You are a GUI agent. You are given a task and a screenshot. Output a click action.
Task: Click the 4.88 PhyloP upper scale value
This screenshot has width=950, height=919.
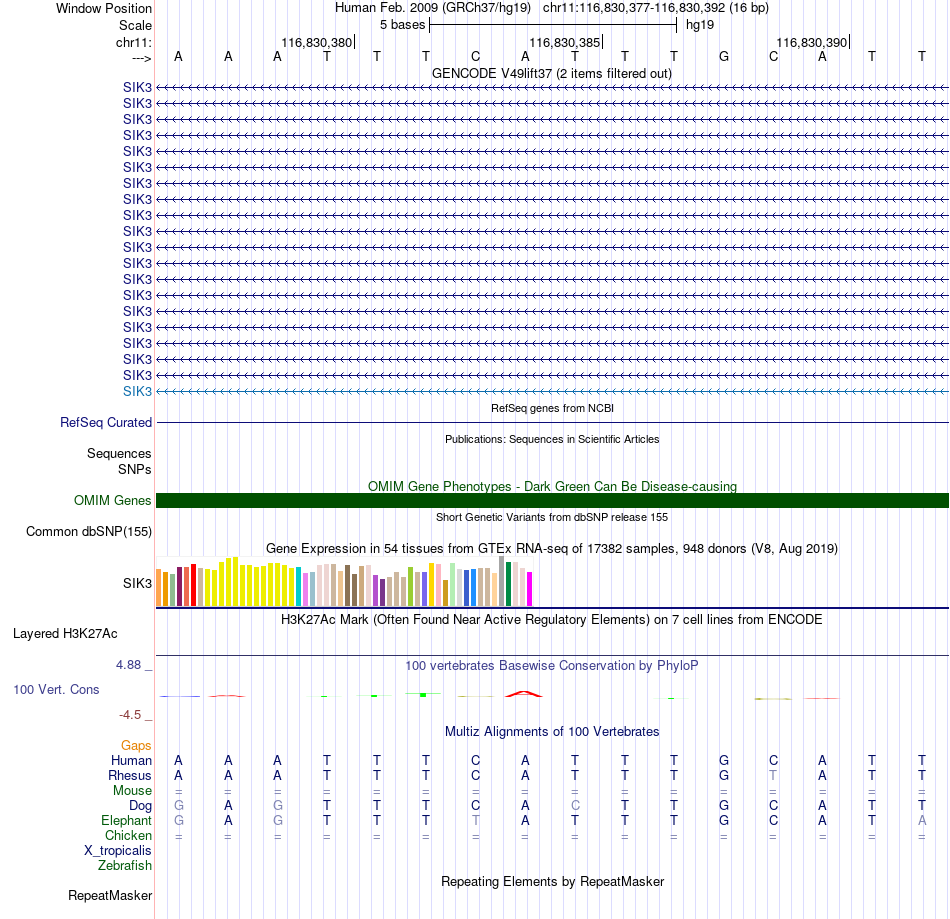[x=128, y=665]
